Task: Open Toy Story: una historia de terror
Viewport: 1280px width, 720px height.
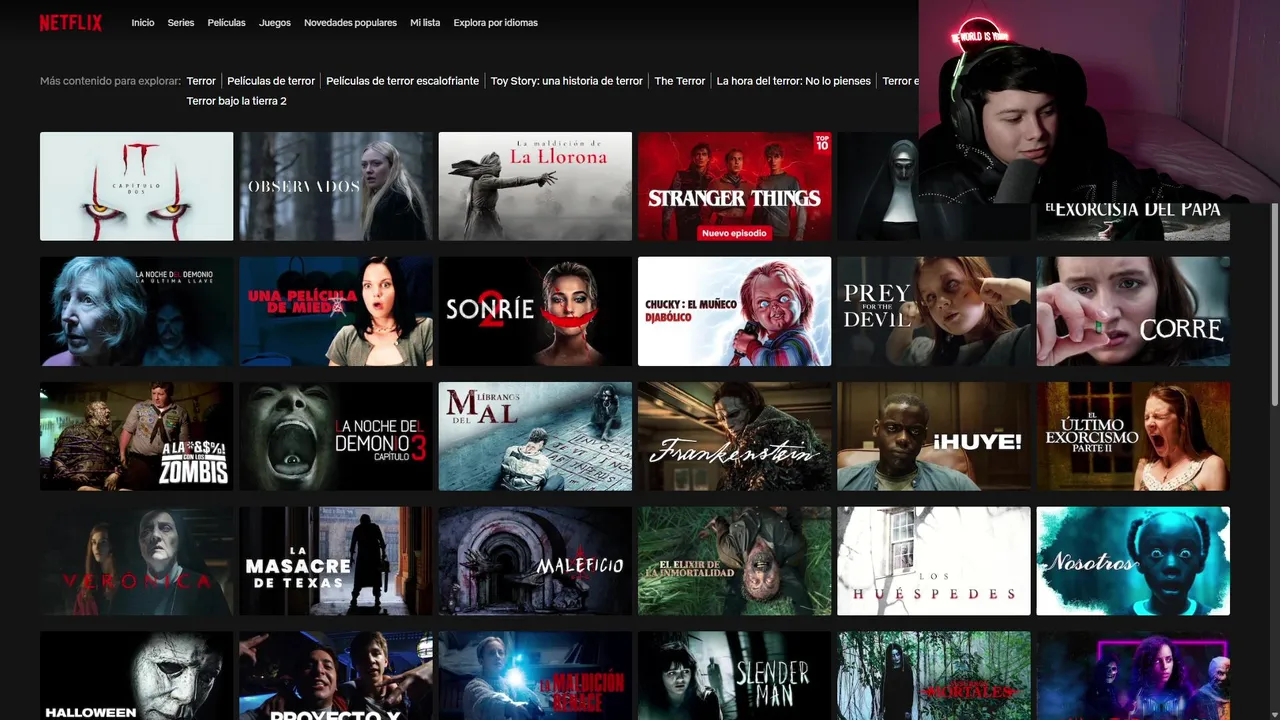Action: (x=567, y=81)
